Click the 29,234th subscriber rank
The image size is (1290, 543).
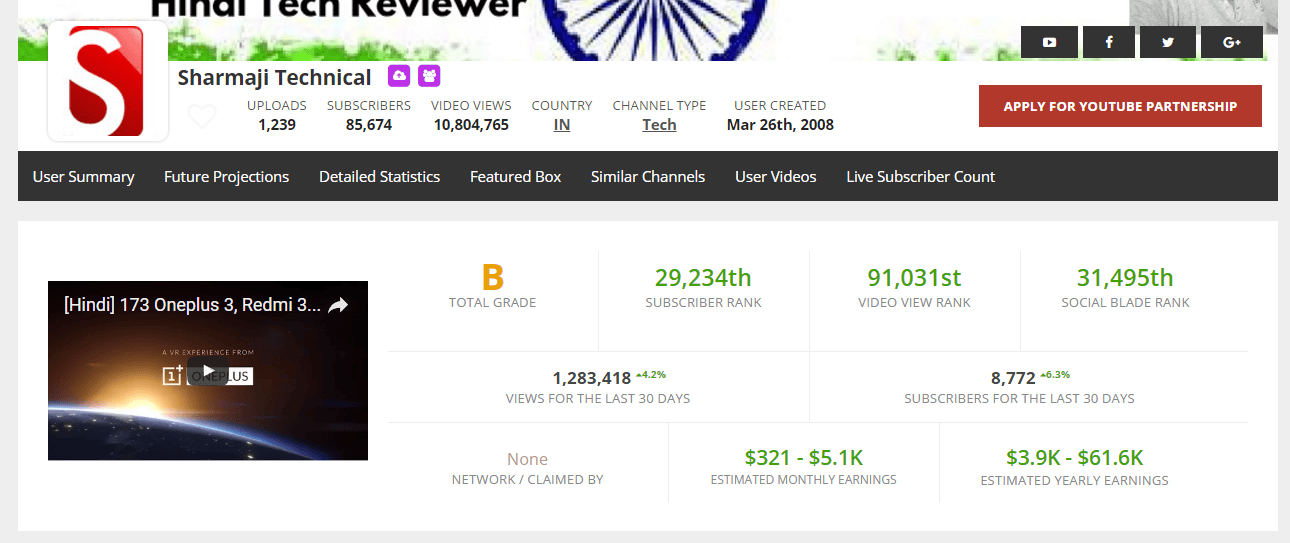pos(703,277)
